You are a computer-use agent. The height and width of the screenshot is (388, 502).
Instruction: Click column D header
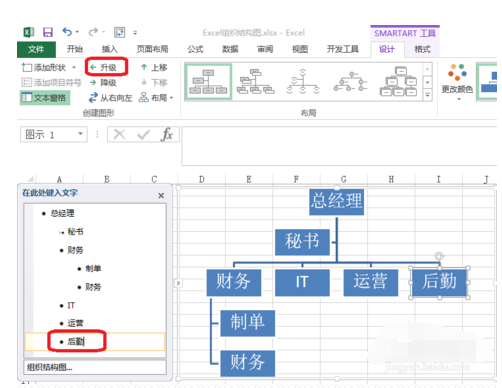202,179
